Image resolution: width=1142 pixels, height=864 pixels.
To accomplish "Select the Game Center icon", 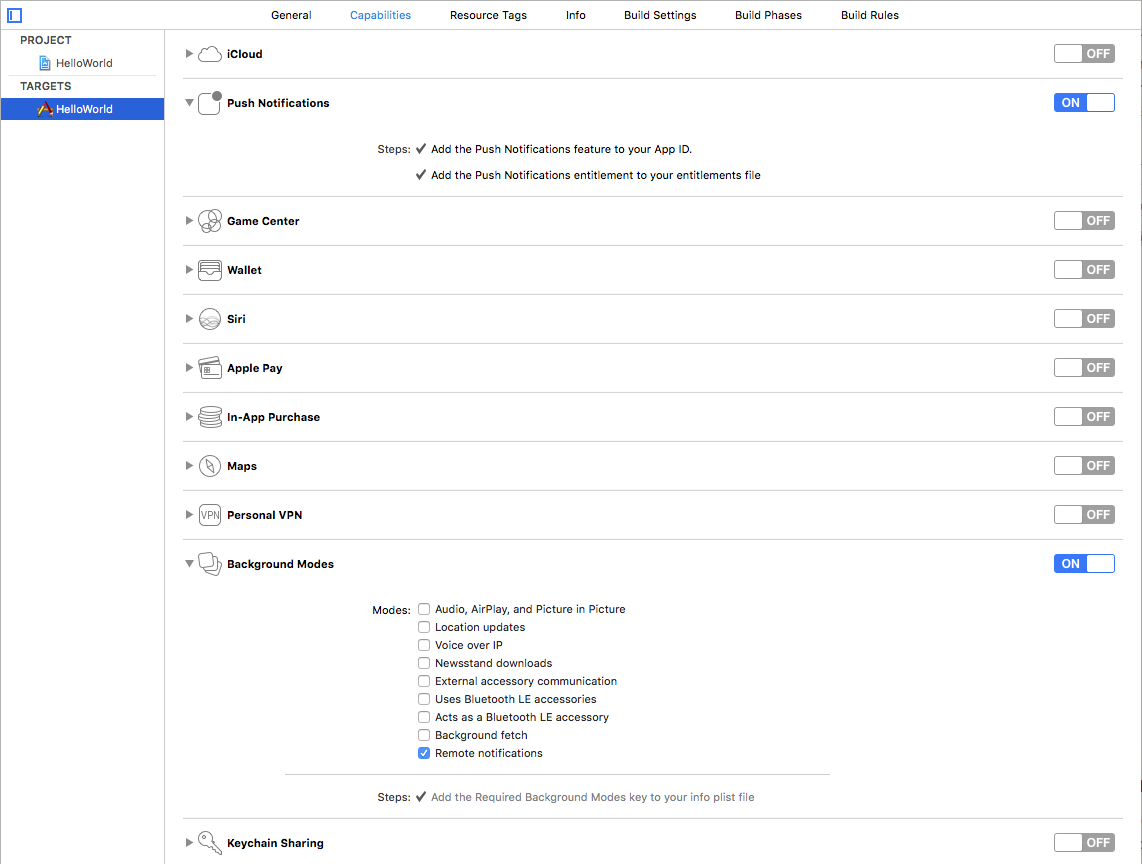I will click(210, 221).
